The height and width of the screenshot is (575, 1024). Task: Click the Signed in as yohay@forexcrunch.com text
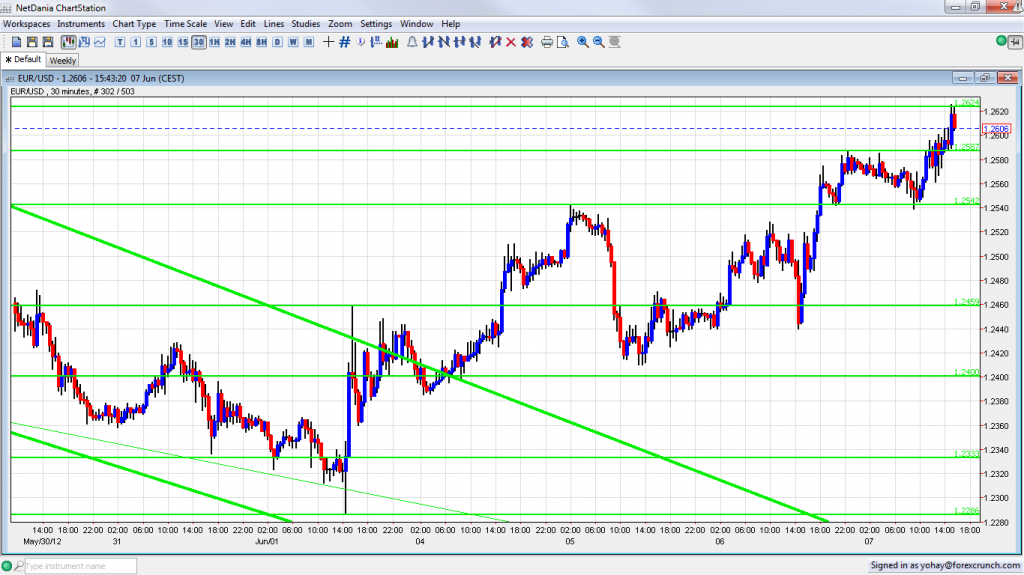click(945, 565)
